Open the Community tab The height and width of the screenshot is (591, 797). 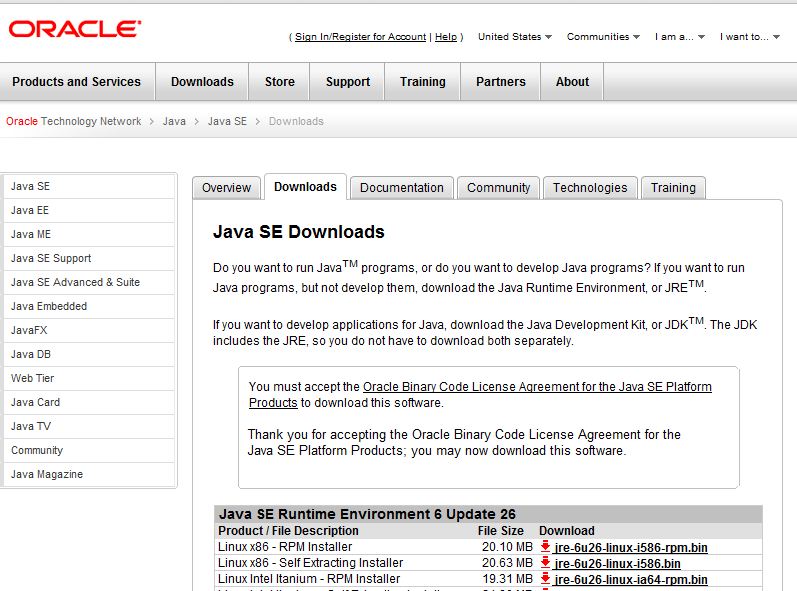coord(499,188)
